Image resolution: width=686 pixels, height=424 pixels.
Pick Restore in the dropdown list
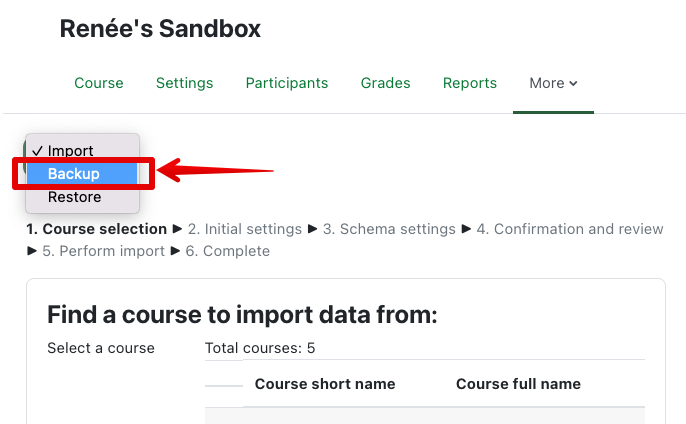pos(74,197)
